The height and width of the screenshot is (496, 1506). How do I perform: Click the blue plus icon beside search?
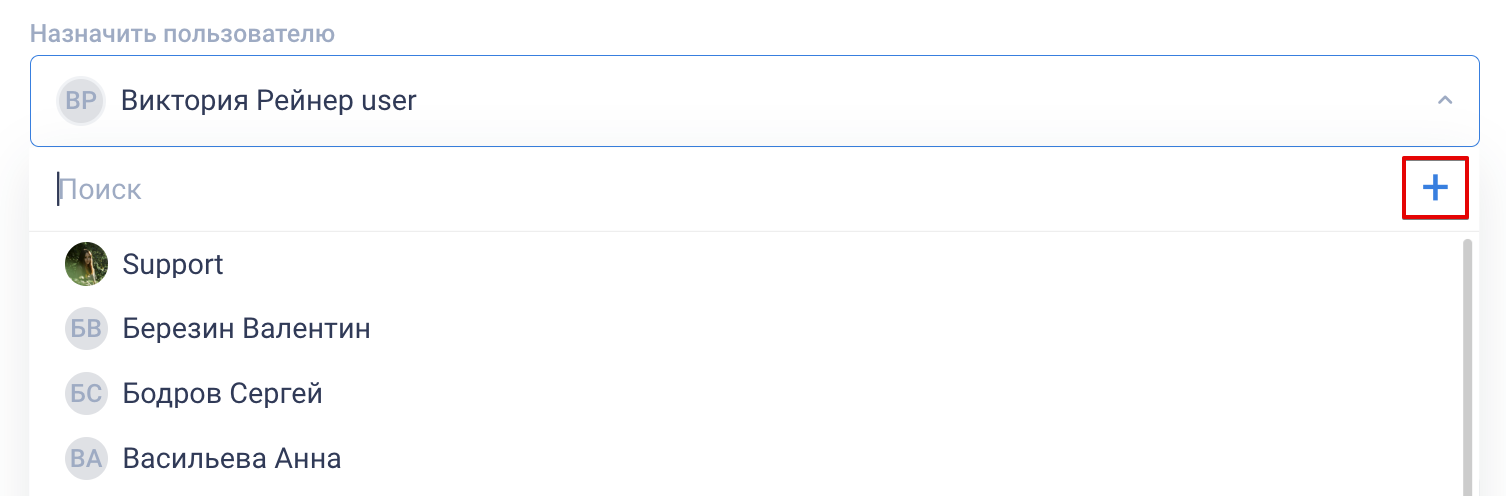pos(1435,188)
